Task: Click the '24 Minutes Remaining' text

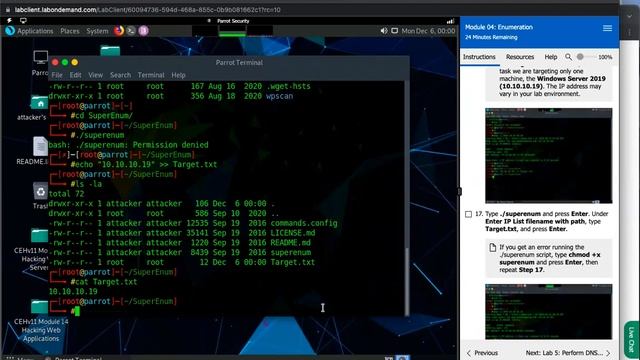Action: [x=491, y=37]
